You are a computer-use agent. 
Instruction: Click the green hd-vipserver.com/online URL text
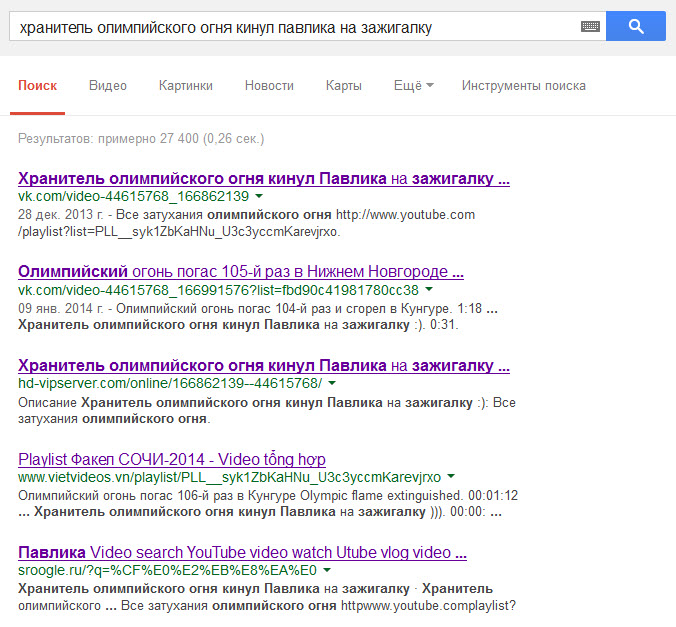170,383
